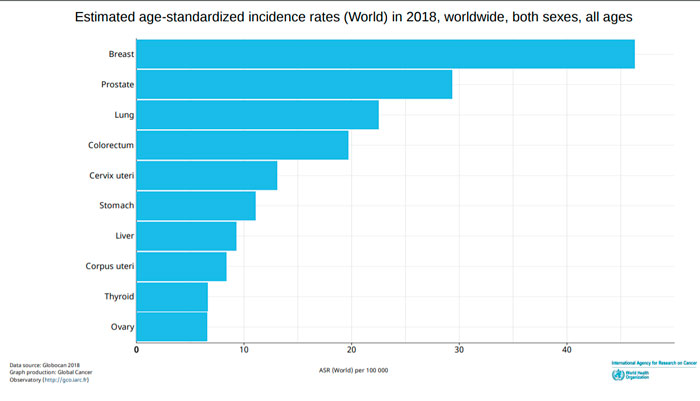Click International Agency for Research on Cancer text
The image size is (700, 401).
click(654, 363)
